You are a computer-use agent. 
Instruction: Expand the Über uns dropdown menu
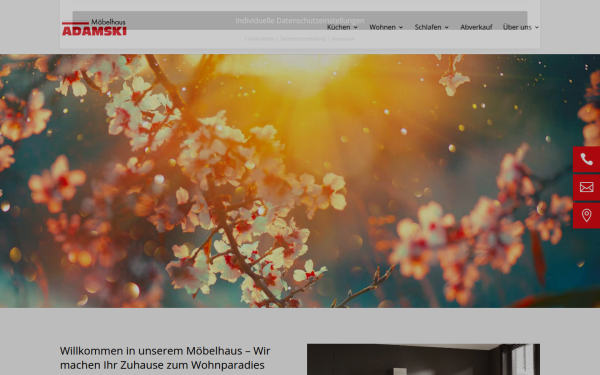point(520,27)
